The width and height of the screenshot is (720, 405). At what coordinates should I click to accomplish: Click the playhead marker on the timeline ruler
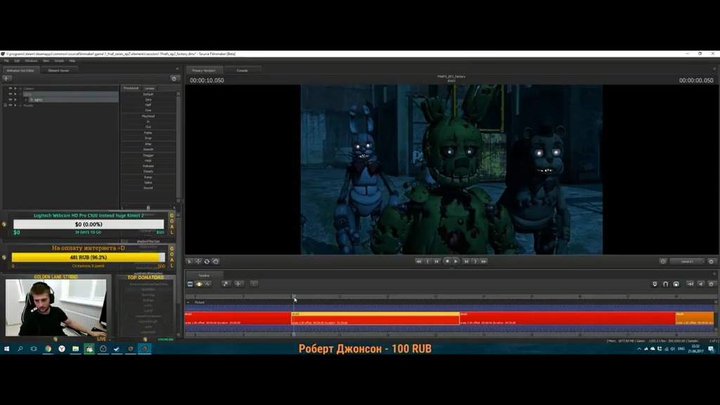pos(294,297)
